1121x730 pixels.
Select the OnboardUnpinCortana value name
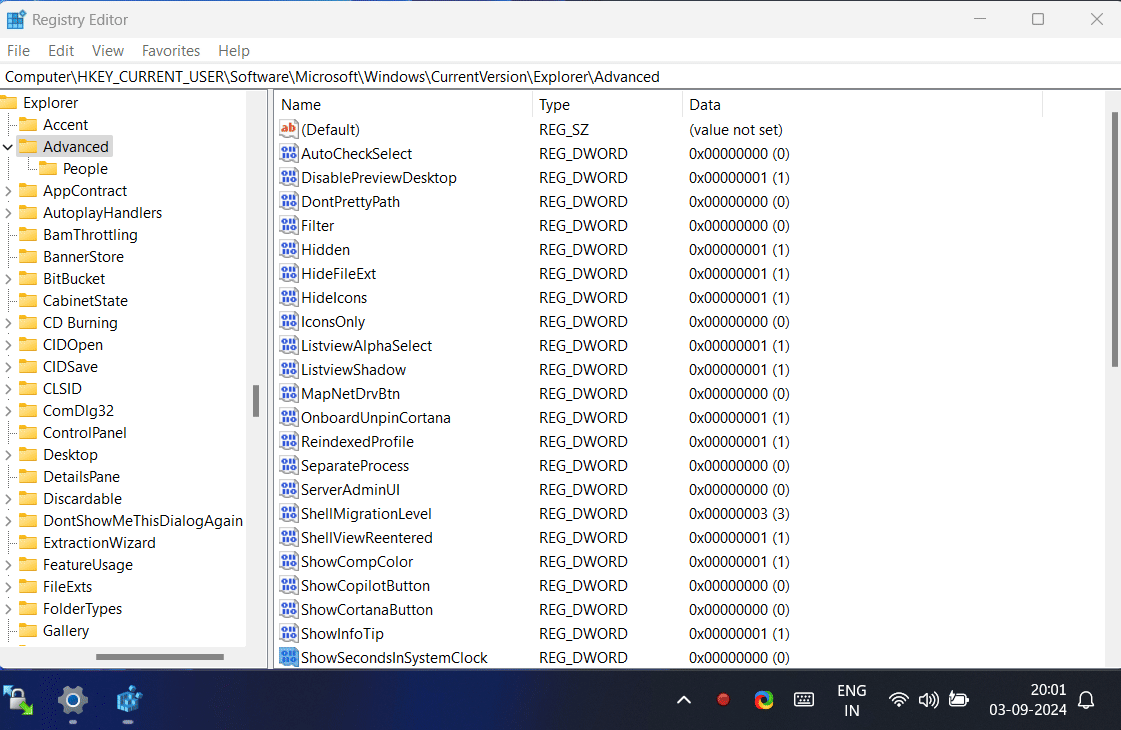coord(375,418)
